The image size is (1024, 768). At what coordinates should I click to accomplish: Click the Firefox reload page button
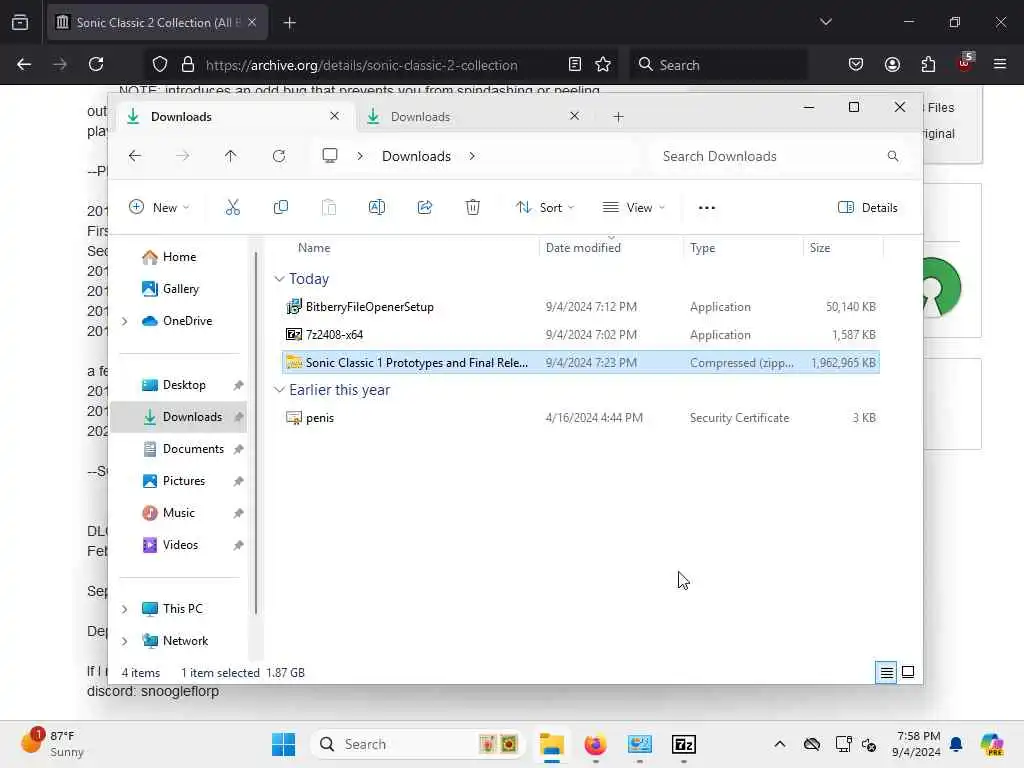coord(96,64)
